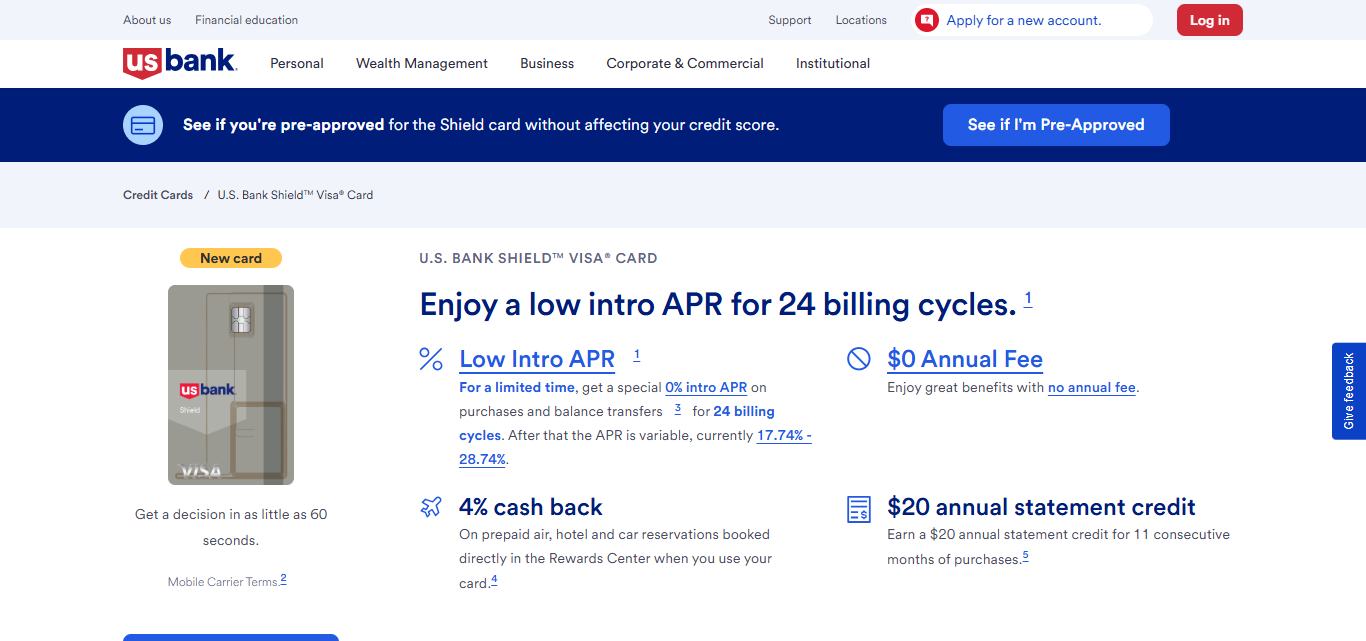
Task: Click the New card yellow badge
Action: [231, 258]
